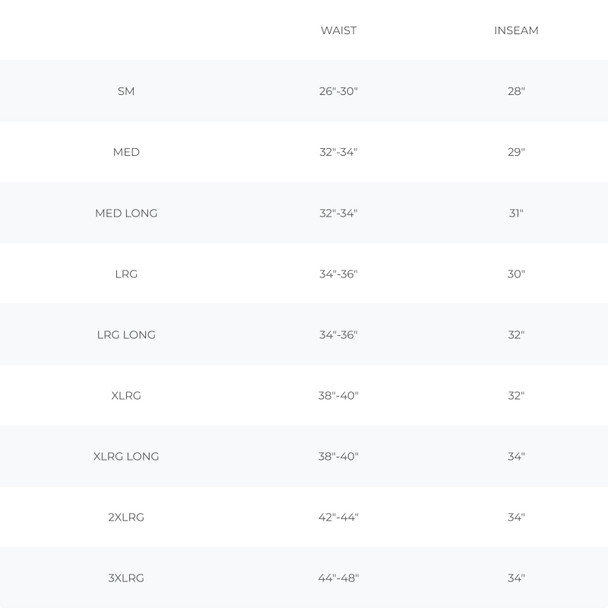
Task: Select the 2XLRG size label
Action: [x=126, y=518]
